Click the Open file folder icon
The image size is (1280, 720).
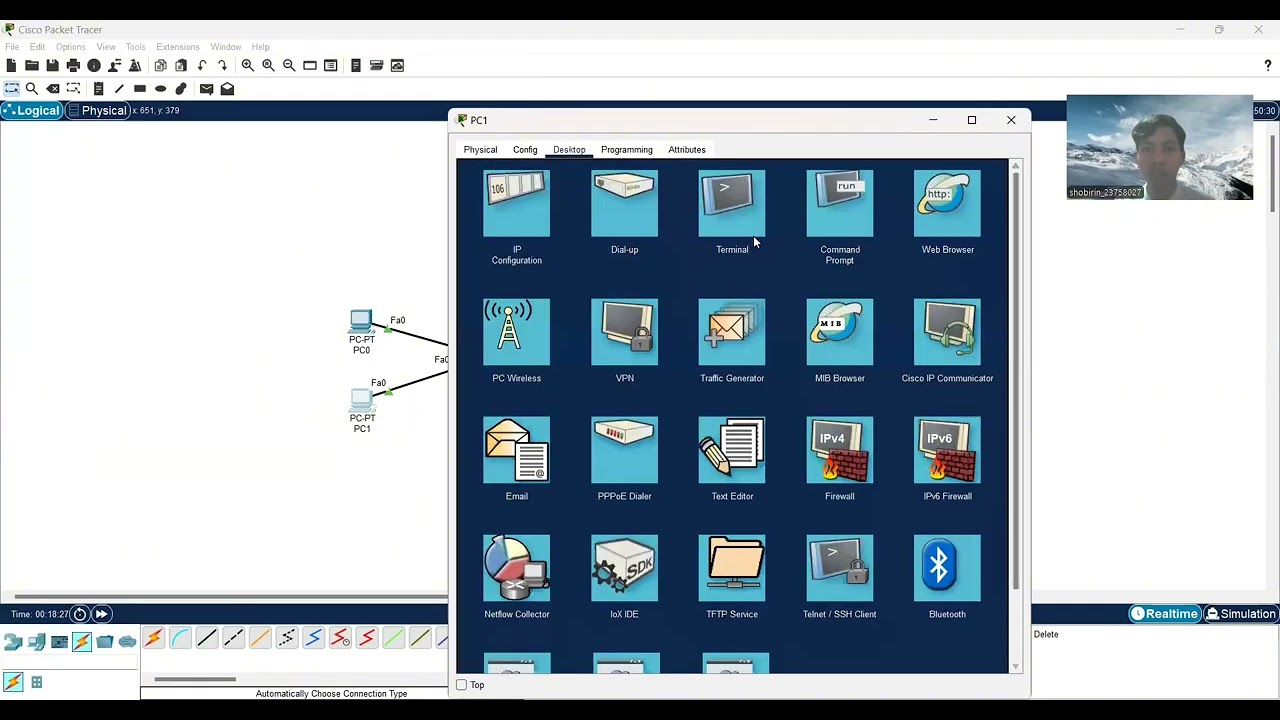(32, 65)
